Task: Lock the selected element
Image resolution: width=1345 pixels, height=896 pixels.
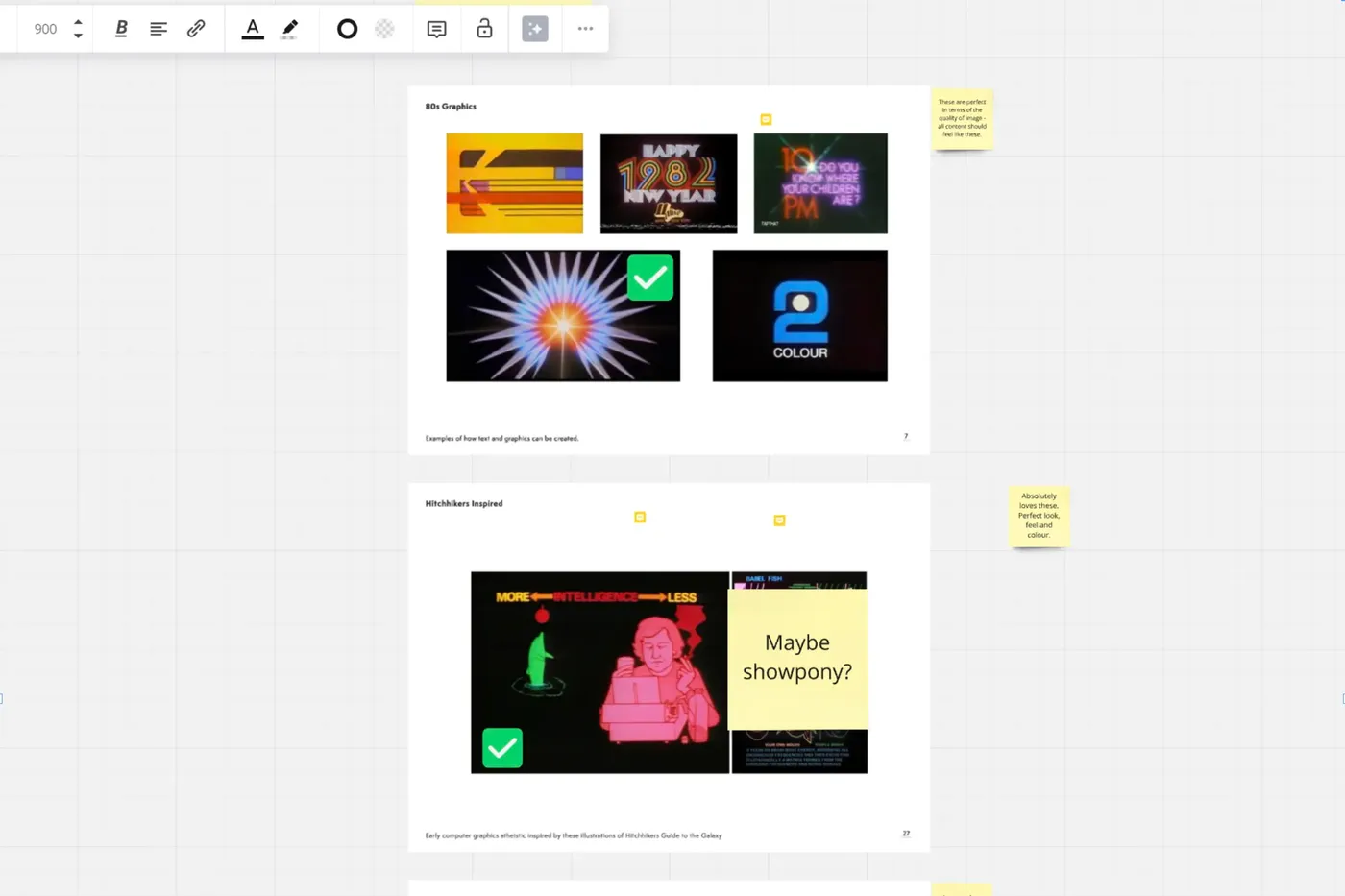Action: 484,29
